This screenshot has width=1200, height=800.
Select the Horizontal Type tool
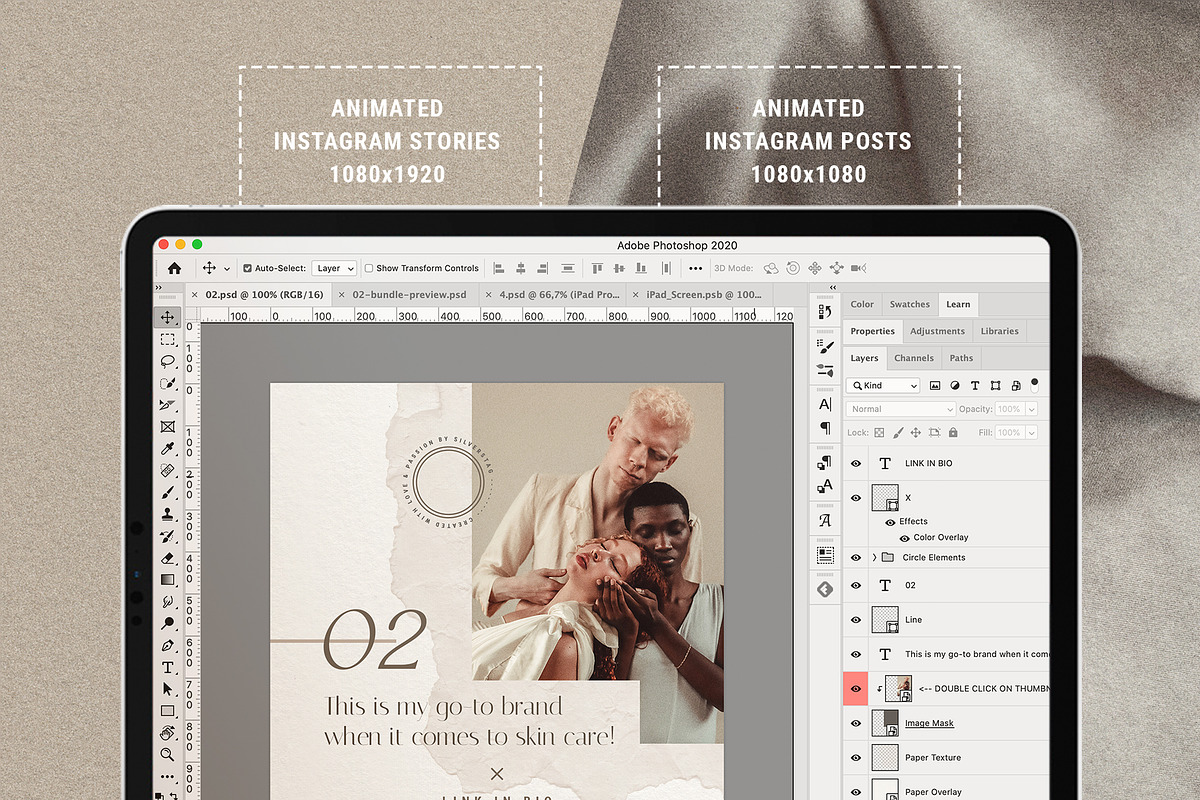pos(167,668)
